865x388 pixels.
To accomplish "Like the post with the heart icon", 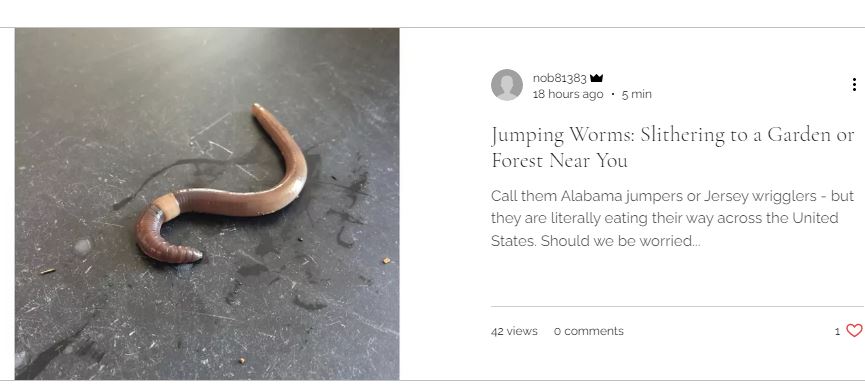I will [854, 331].
